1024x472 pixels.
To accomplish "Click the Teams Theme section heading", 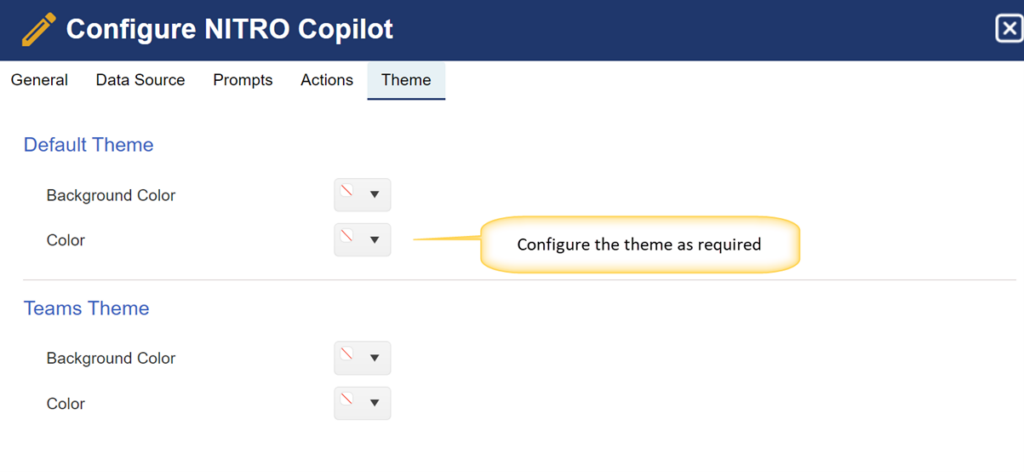I will click(x=86, y=307).
